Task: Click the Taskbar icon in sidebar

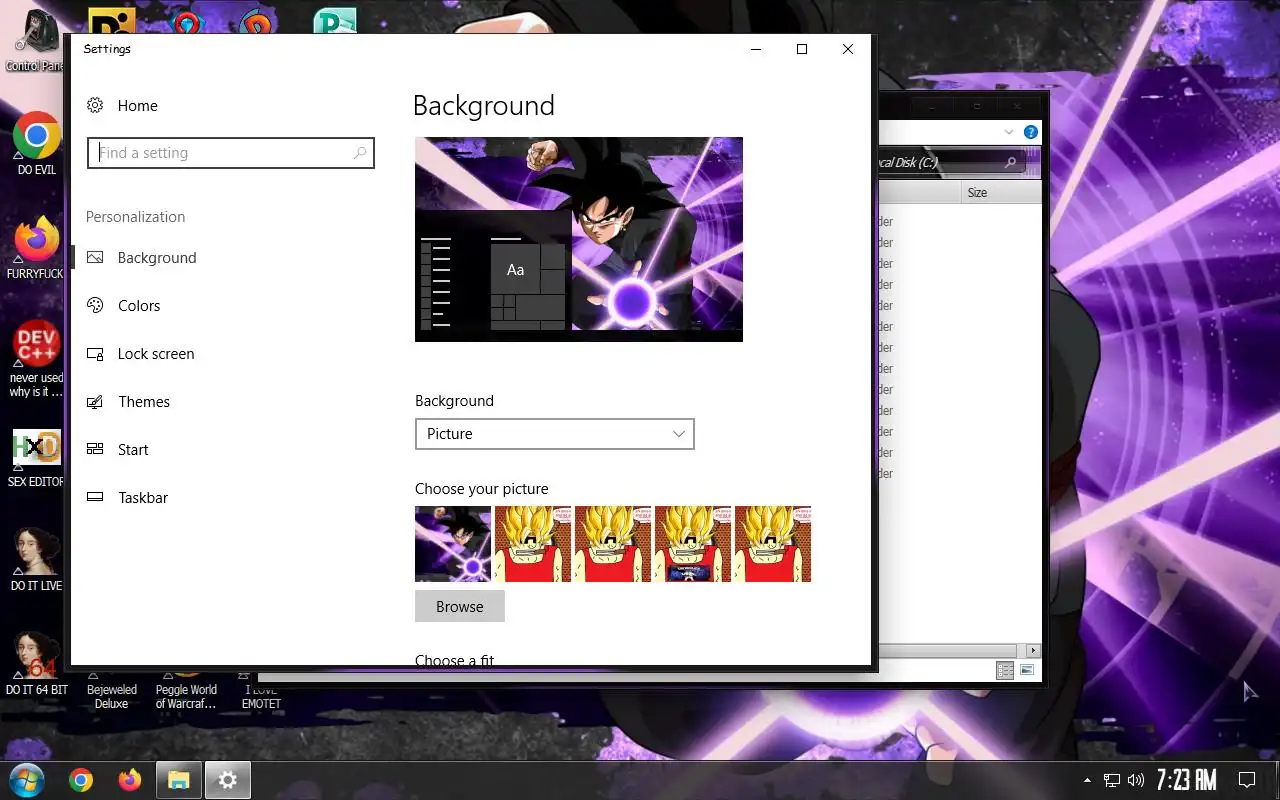Action: click(x=95, y=497)
